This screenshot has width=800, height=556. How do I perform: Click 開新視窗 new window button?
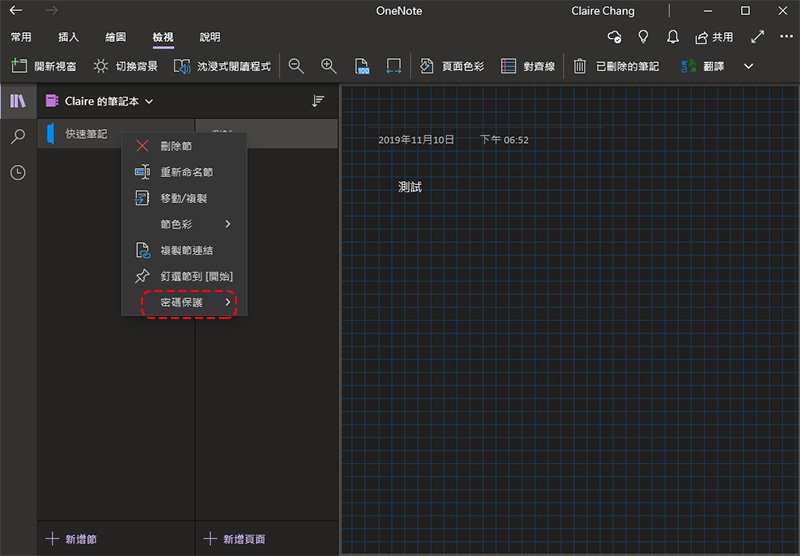[x=44, y=66]
